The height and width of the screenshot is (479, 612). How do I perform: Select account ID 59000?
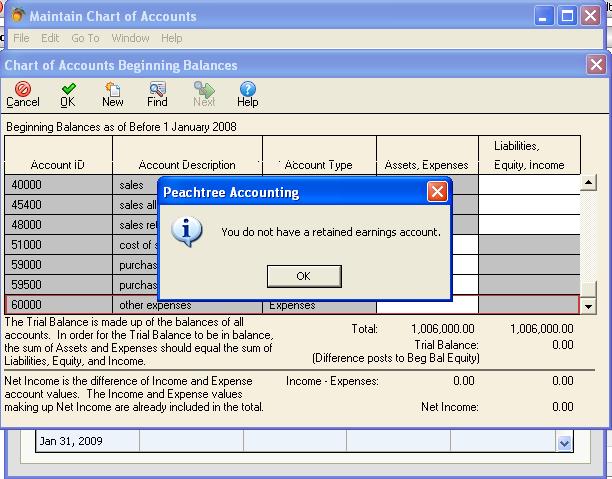59,265
